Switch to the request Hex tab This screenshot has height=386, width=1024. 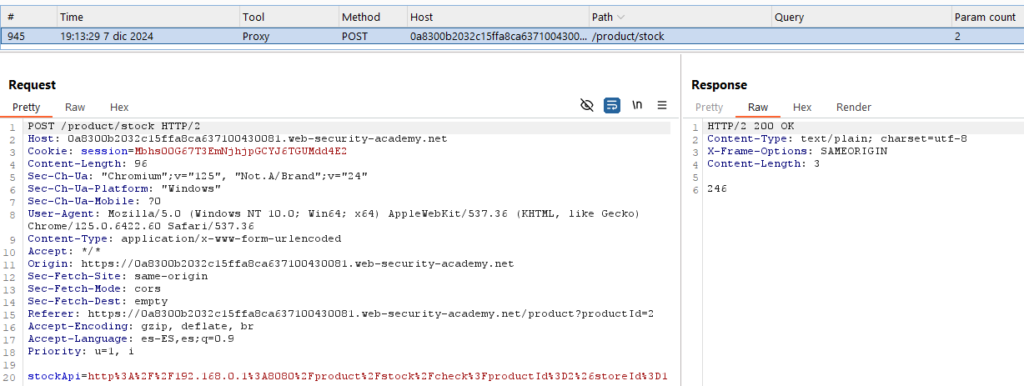[x=120, y=107]
